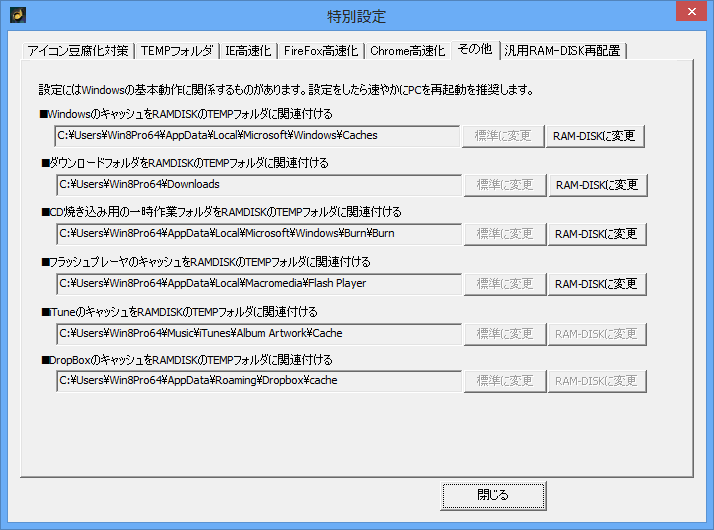
Task: Switch to the アイコン豆腐化対策 tab
Action: pos(78,50)
